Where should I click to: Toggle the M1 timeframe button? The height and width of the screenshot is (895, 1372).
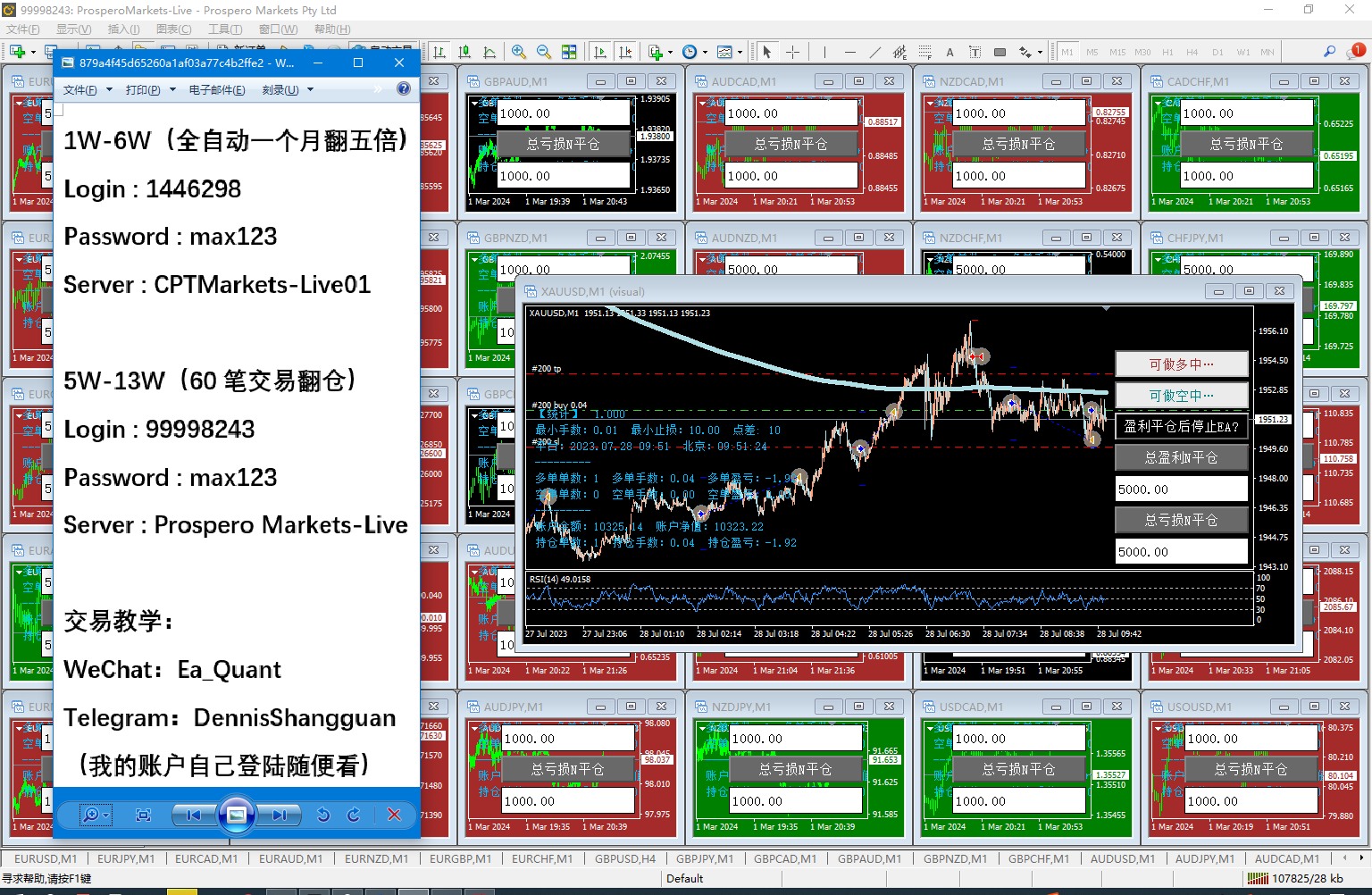tap(1067, 52)
